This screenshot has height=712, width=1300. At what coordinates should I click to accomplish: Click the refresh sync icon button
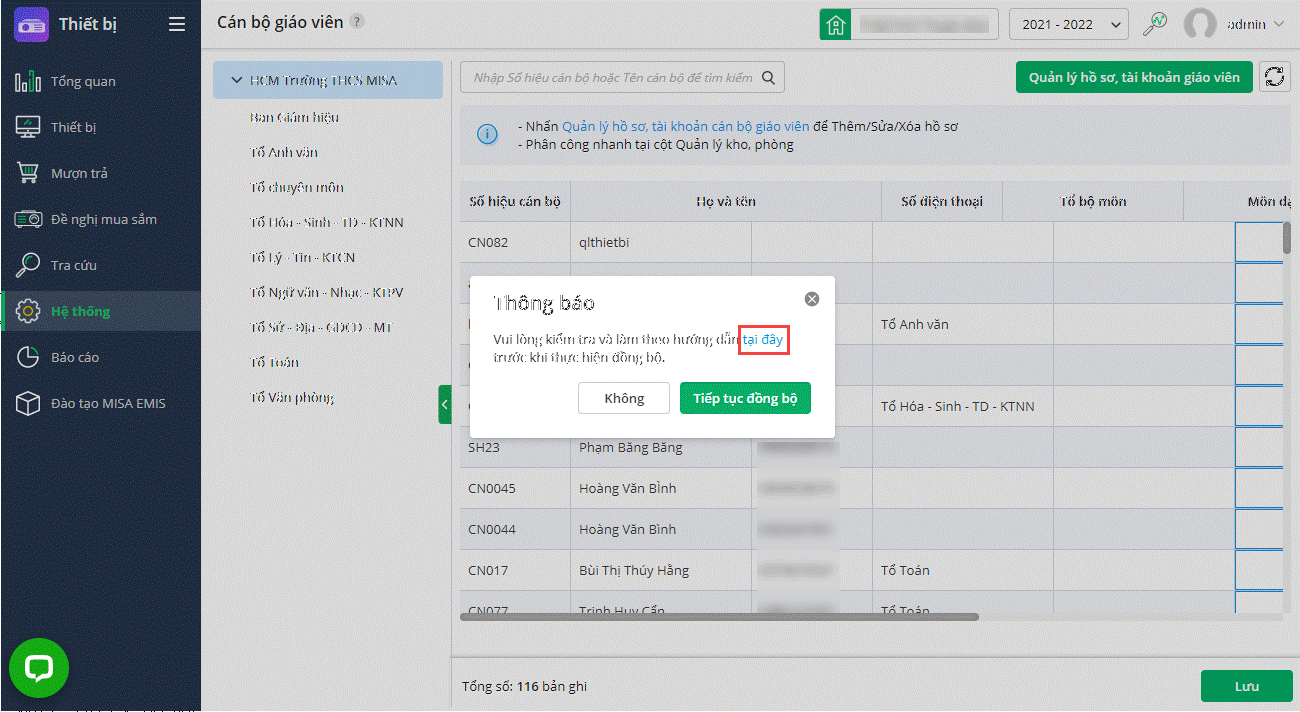[x=1274, y=77]
